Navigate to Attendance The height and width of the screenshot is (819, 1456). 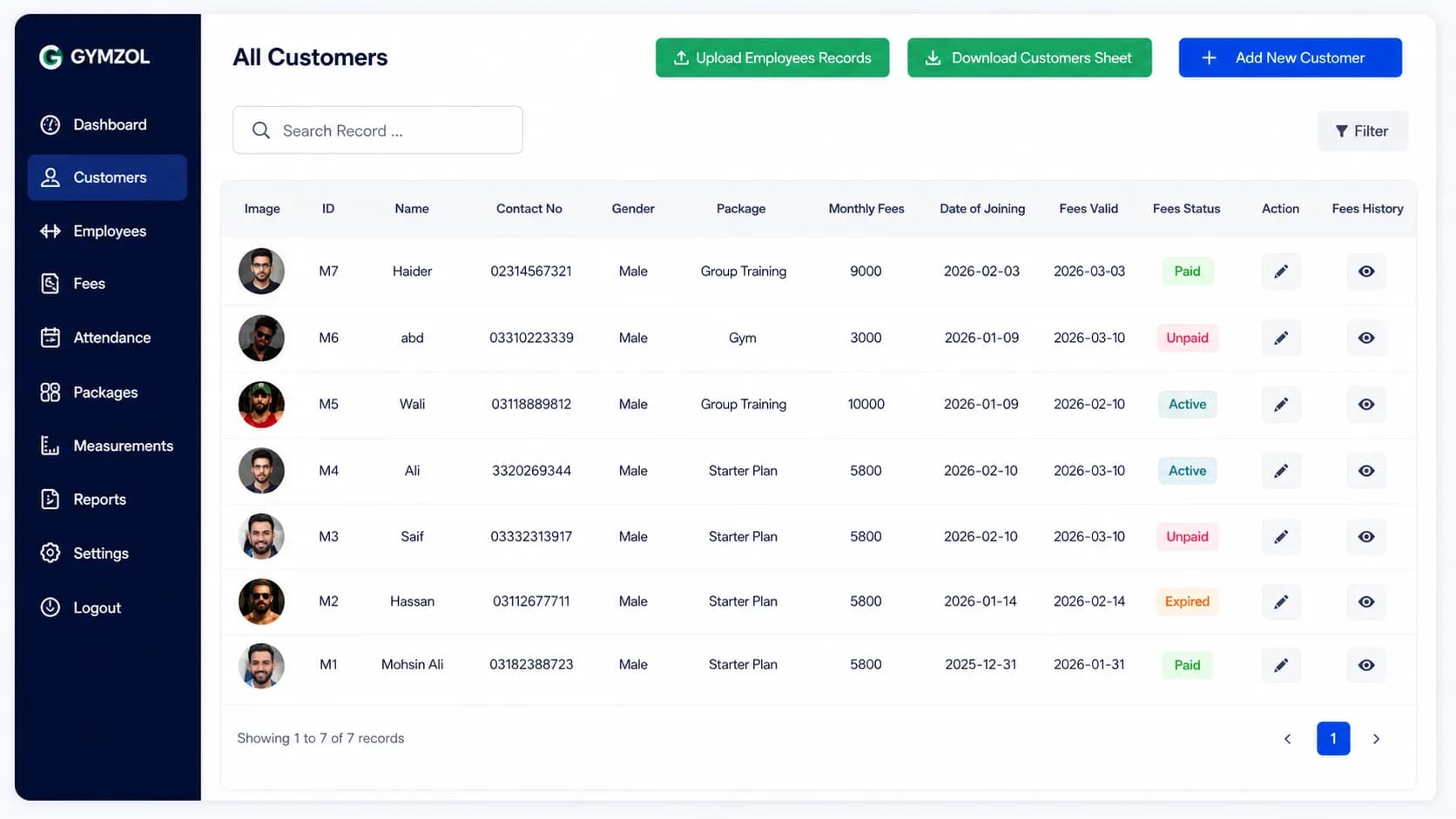pyautogui.click(x=107, y=338)
